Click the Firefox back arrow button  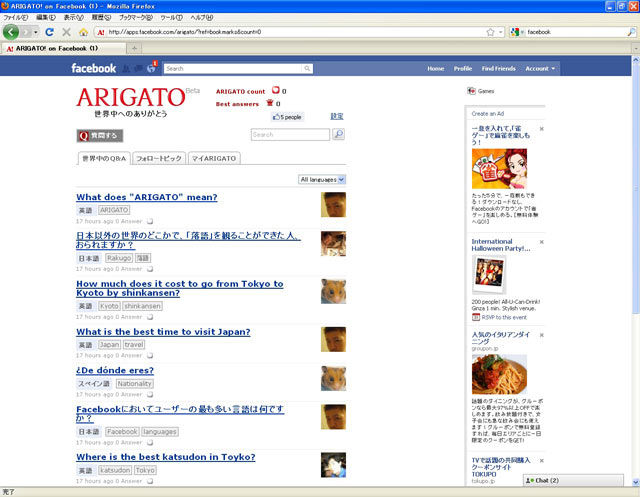[11, 32]
